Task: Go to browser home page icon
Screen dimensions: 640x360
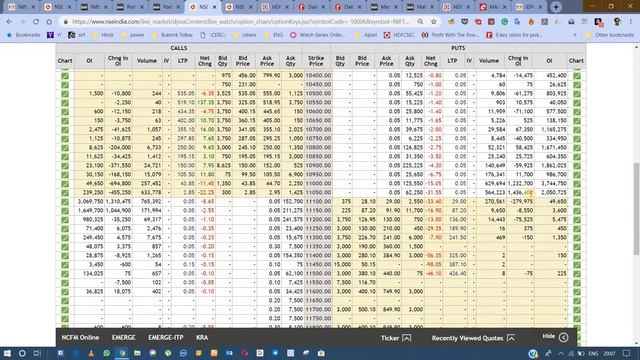Action: coord(49,21)
